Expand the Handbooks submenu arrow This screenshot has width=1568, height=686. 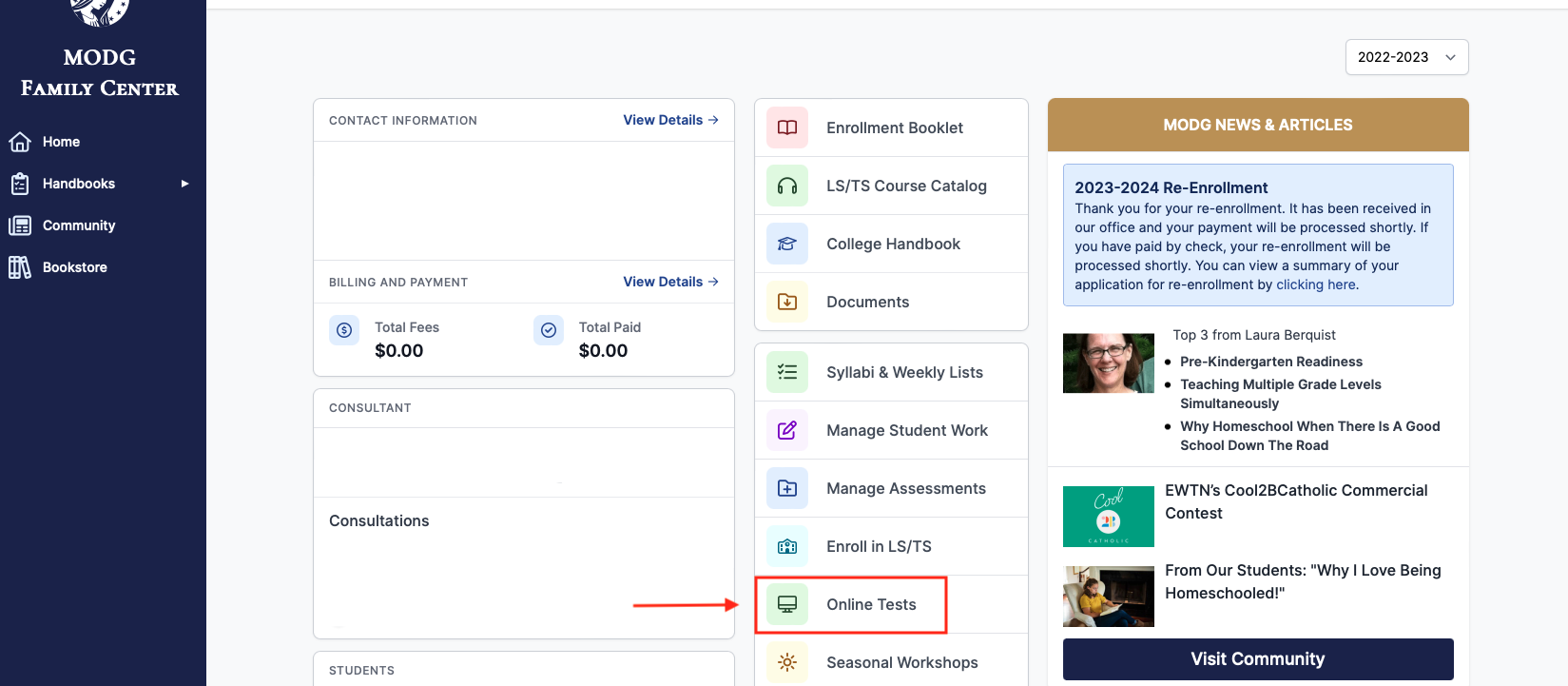[184, 184]
